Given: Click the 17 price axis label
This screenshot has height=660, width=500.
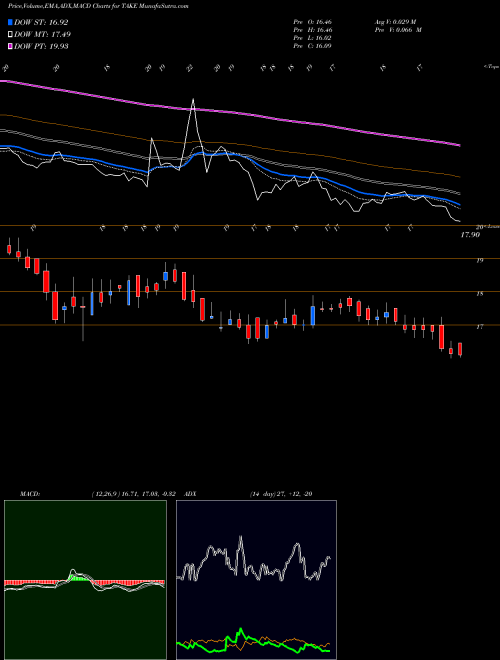Looking at the screenshot, I should click(479, 326).
